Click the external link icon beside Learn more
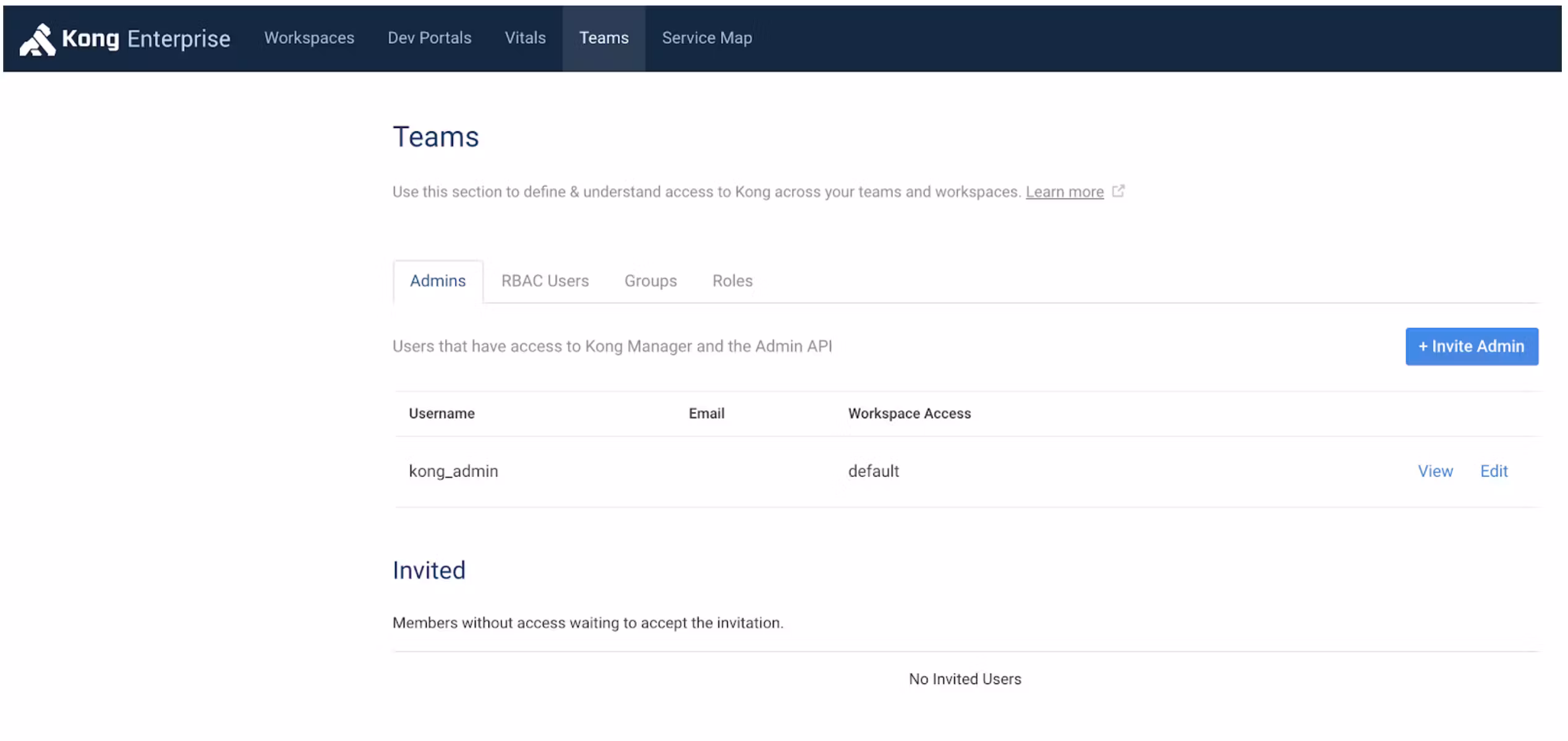 point(1118,191)
